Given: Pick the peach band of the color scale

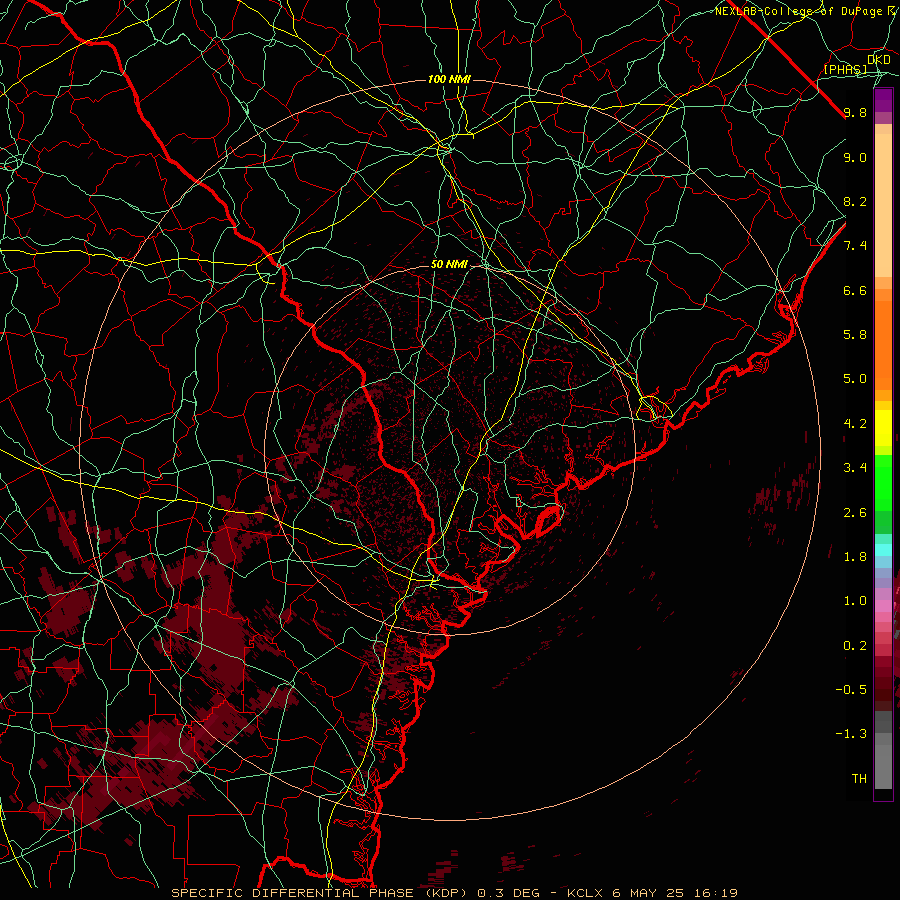Looking at the screenshot, I should [883, 205].
